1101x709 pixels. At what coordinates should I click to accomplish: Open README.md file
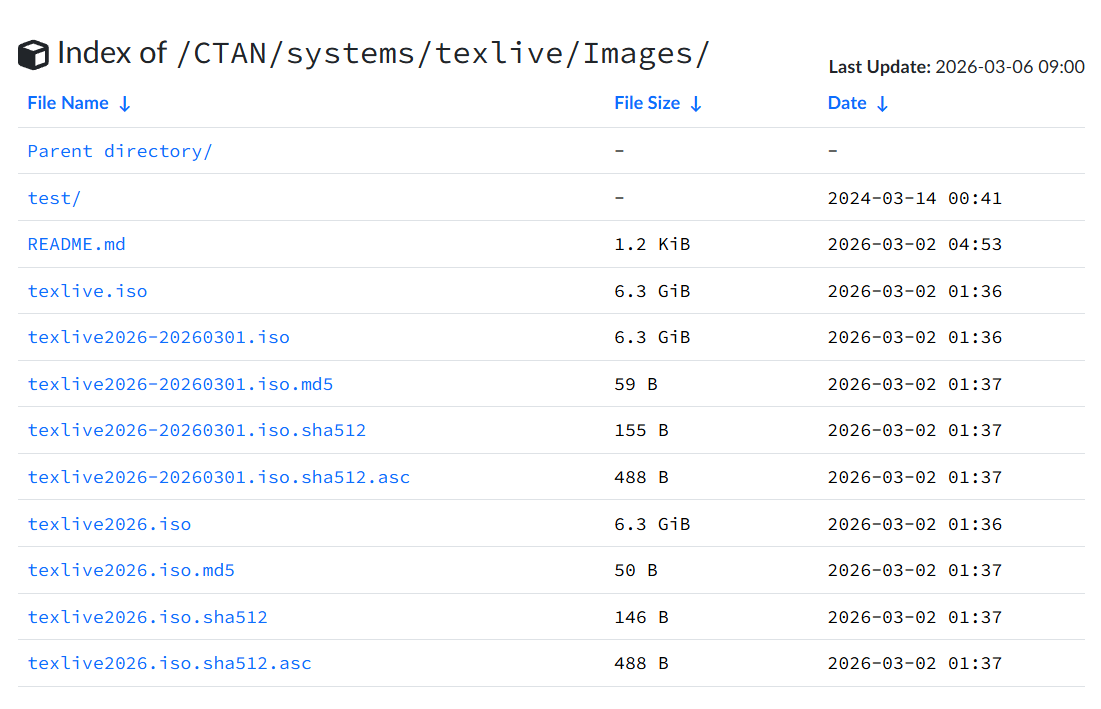(x=77, y=244)
